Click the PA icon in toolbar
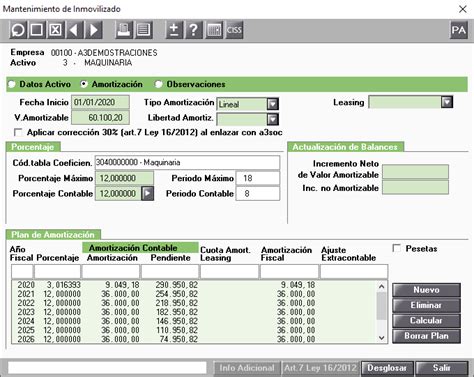This screenshot has height=377, width=474. point(458,30)
